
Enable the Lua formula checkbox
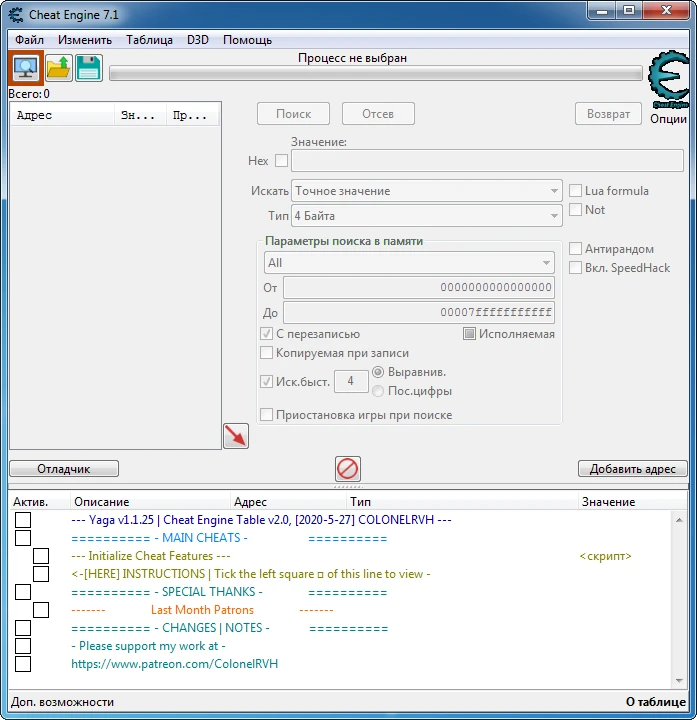[575, 191]
